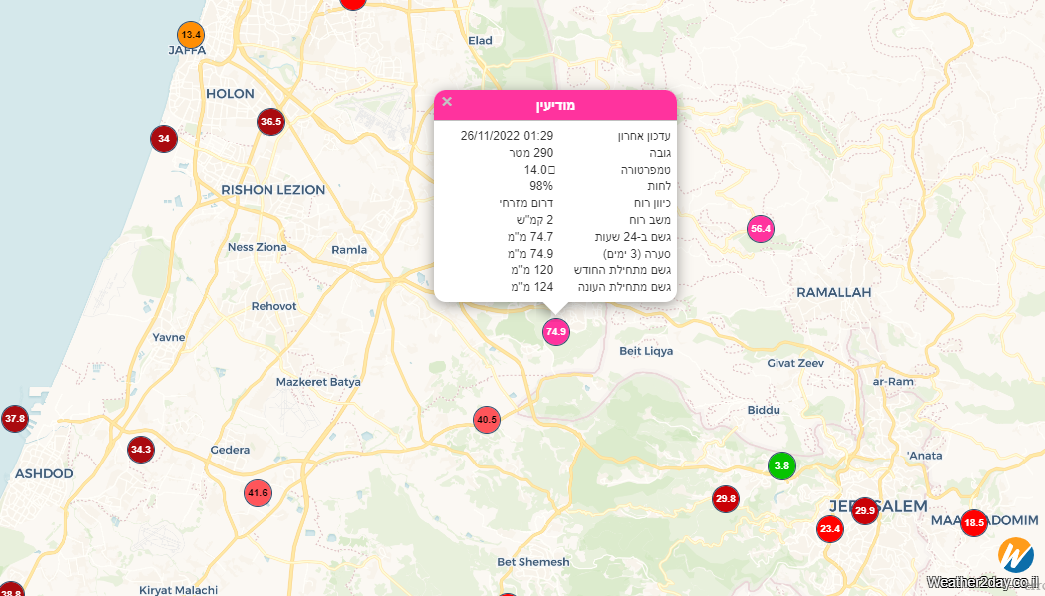This screenshot has width=1045, height=596.
Task: Click the pink 74.9 marker below the popup
Action: [x=556, y=331]
